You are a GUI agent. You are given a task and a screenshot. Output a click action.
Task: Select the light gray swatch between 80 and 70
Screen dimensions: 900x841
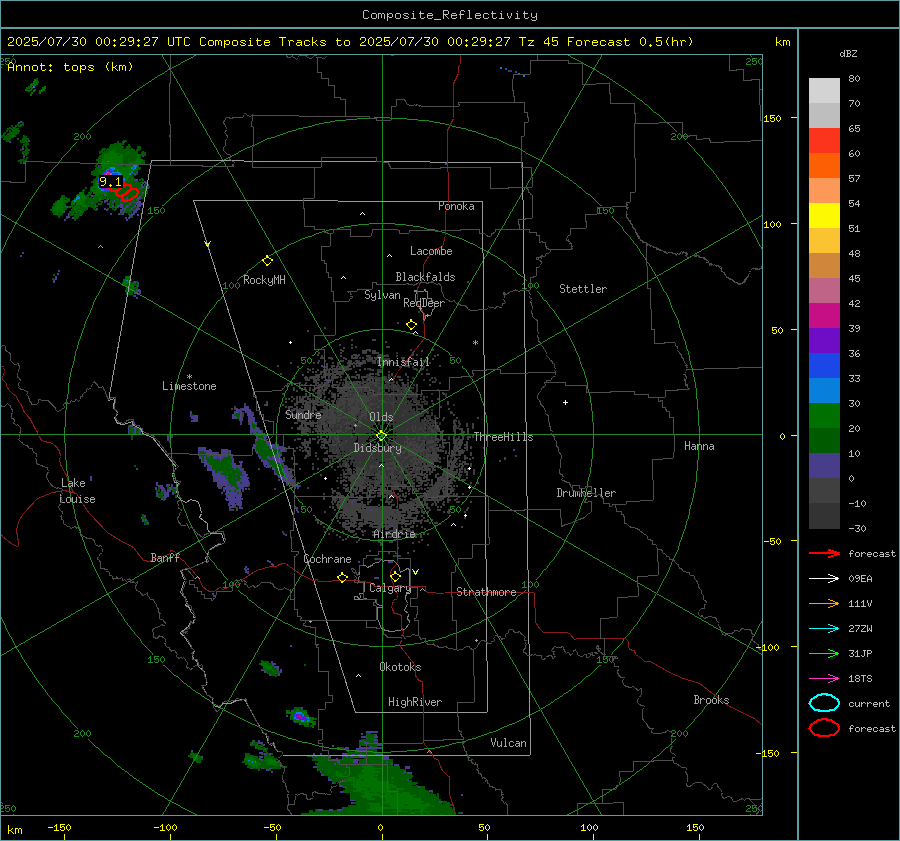(x=824, y=91)
